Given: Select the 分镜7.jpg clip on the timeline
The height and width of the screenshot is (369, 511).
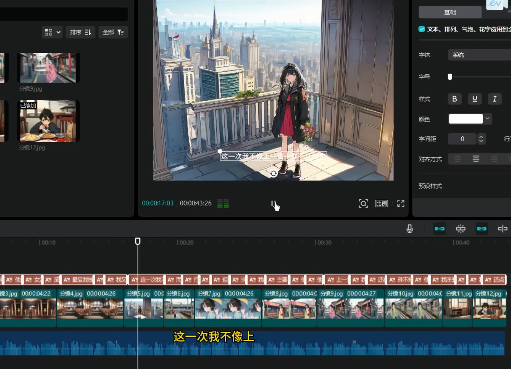Looking at the screenshot, I should (x=228, y=308).
